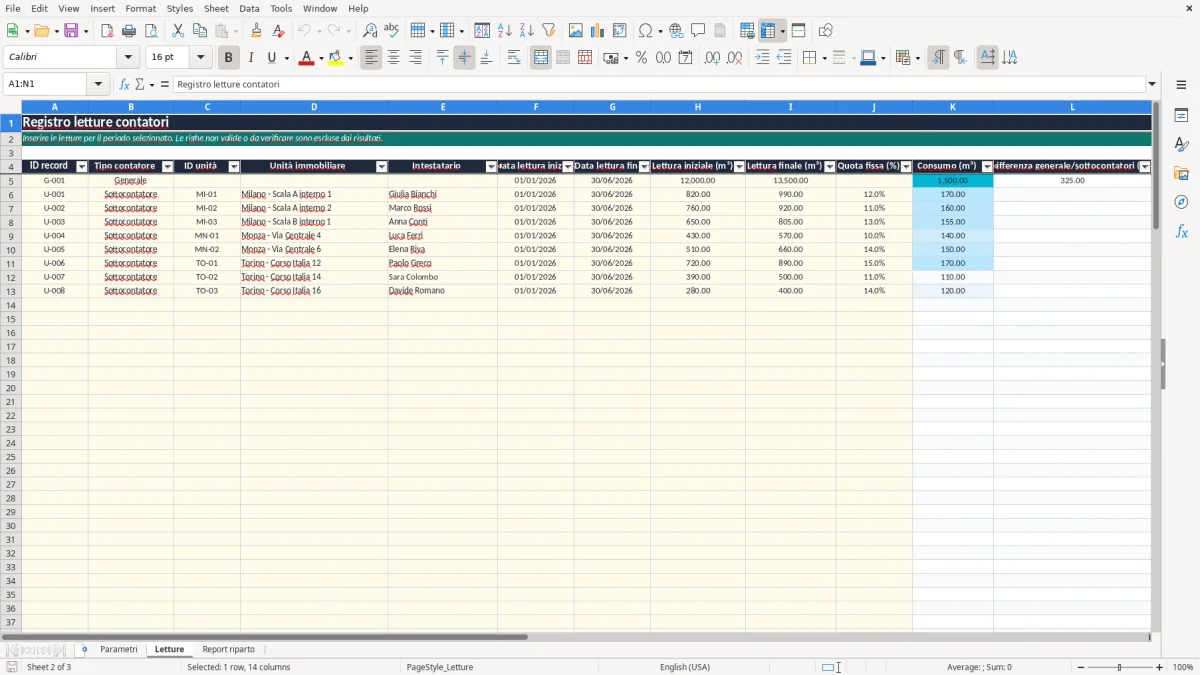This screenshot has width=1200, height=675.
Task: Toggle Center Horizontally alignment
Action: click(x=393, y=58)
